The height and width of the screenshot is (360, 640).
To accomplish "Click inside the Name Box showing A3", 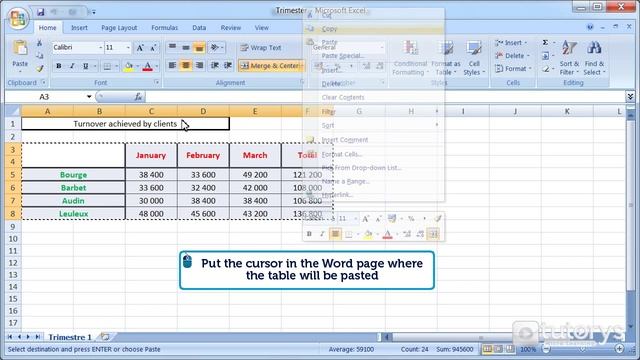I will coord(45,97).
